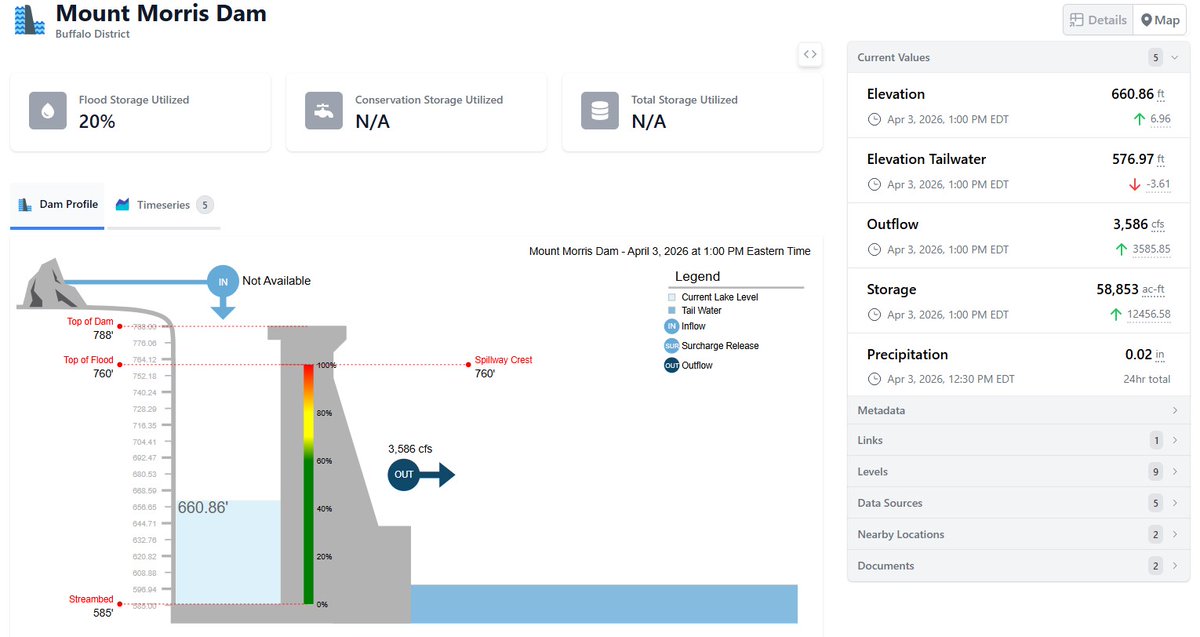The image size is (1200, 637).
Task: Expand the Metadata section
Action: (1018, 411)
